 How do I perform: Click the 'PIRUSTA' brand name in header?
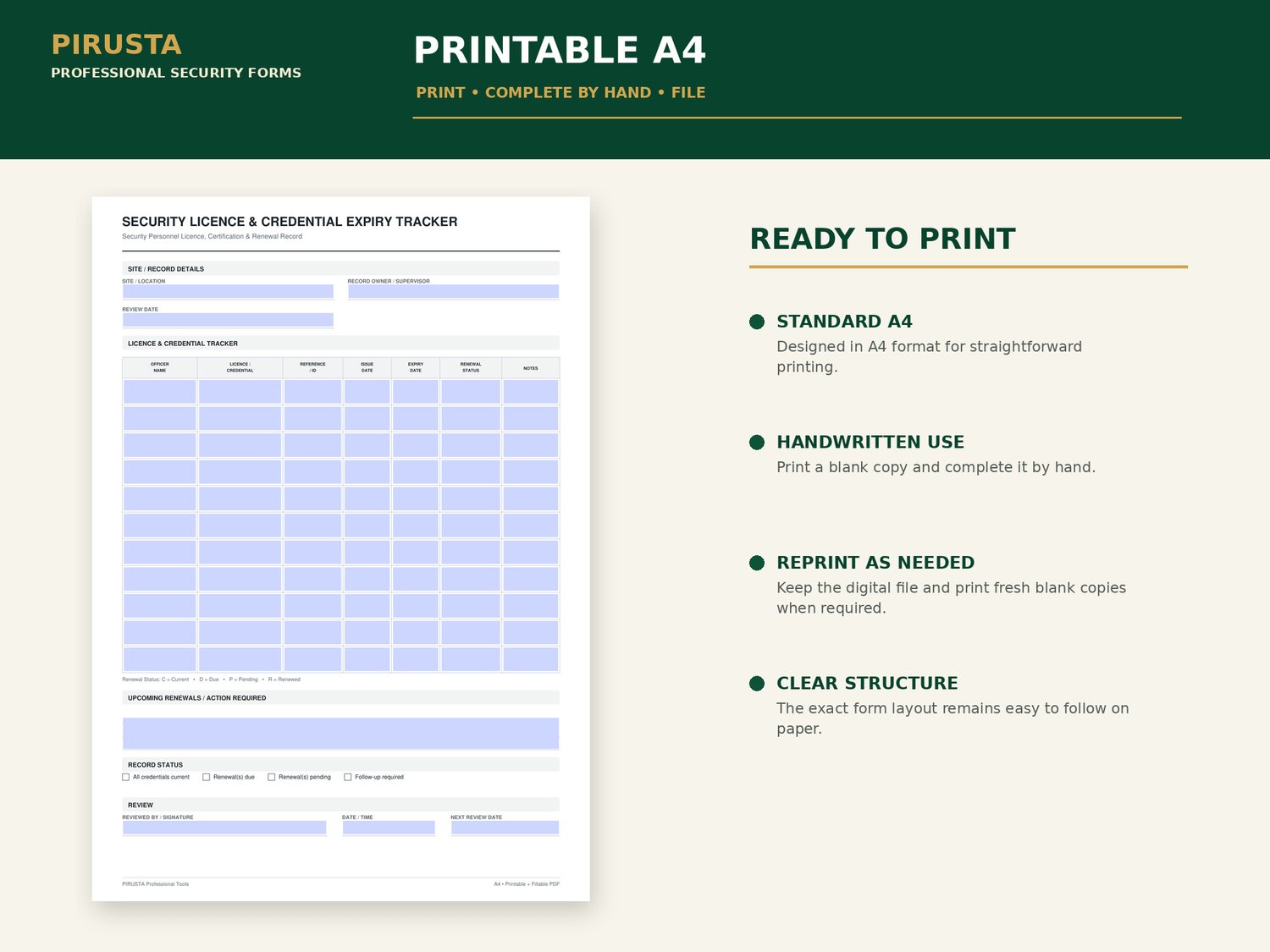[x=116, y=45]
